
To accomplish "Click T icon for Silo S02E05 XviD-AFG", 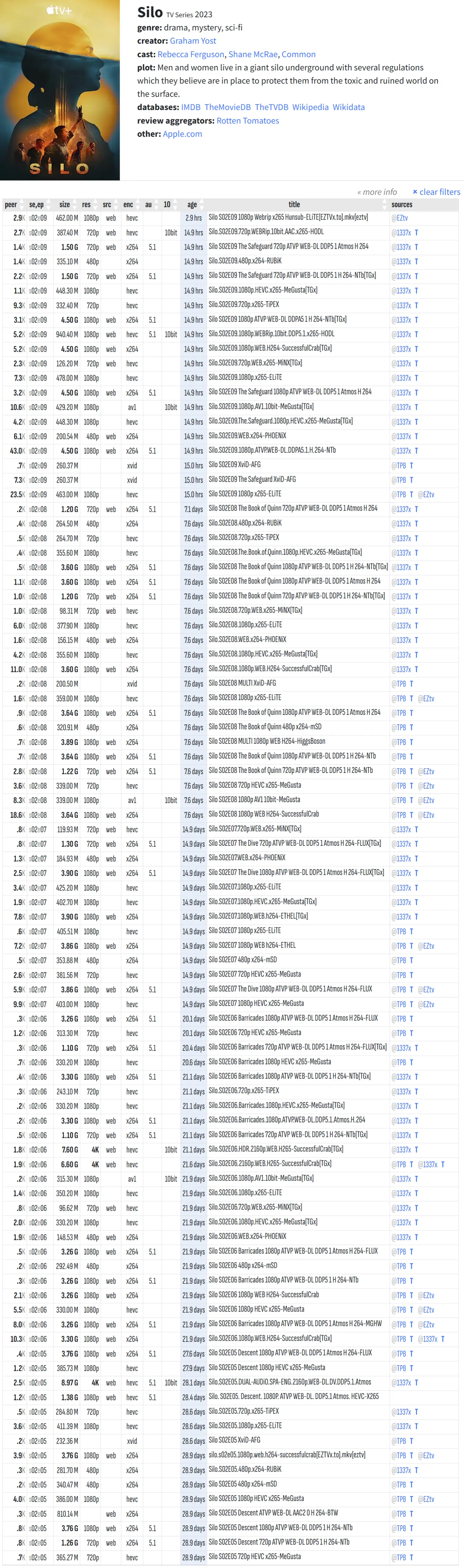I will [x=412, y=1441].
